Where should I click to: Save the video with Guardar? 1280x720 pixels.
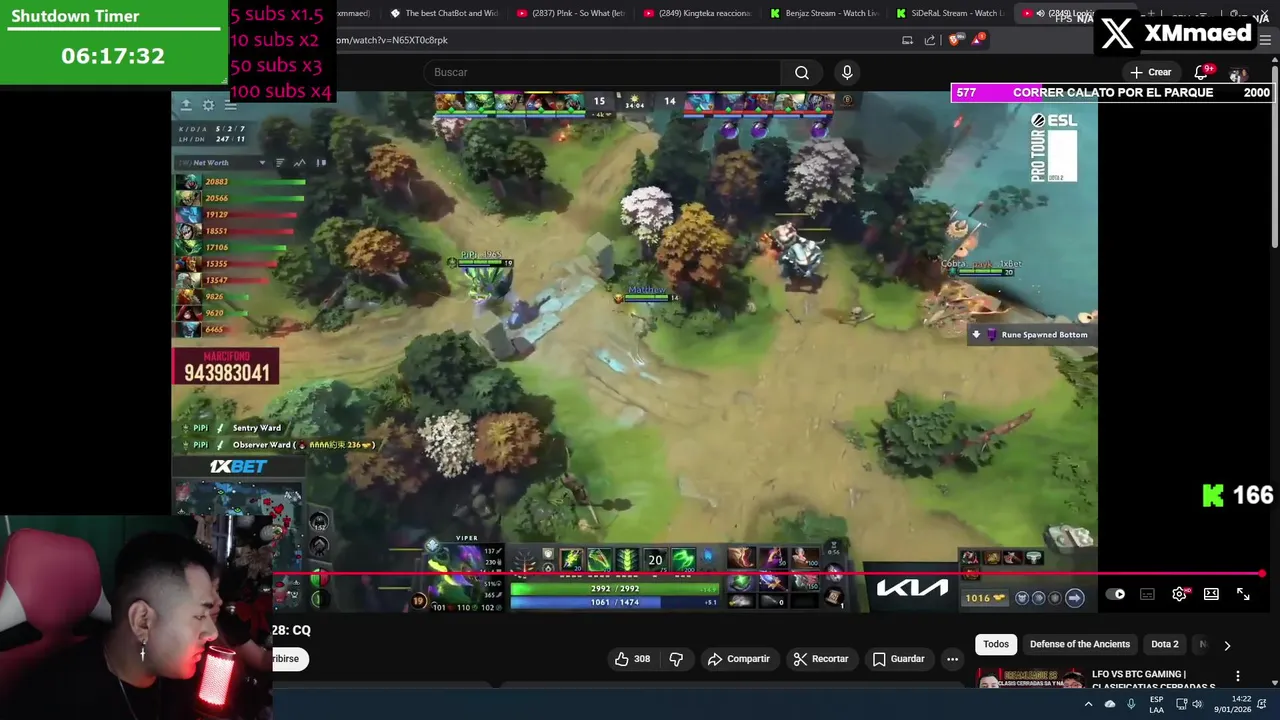898,659
